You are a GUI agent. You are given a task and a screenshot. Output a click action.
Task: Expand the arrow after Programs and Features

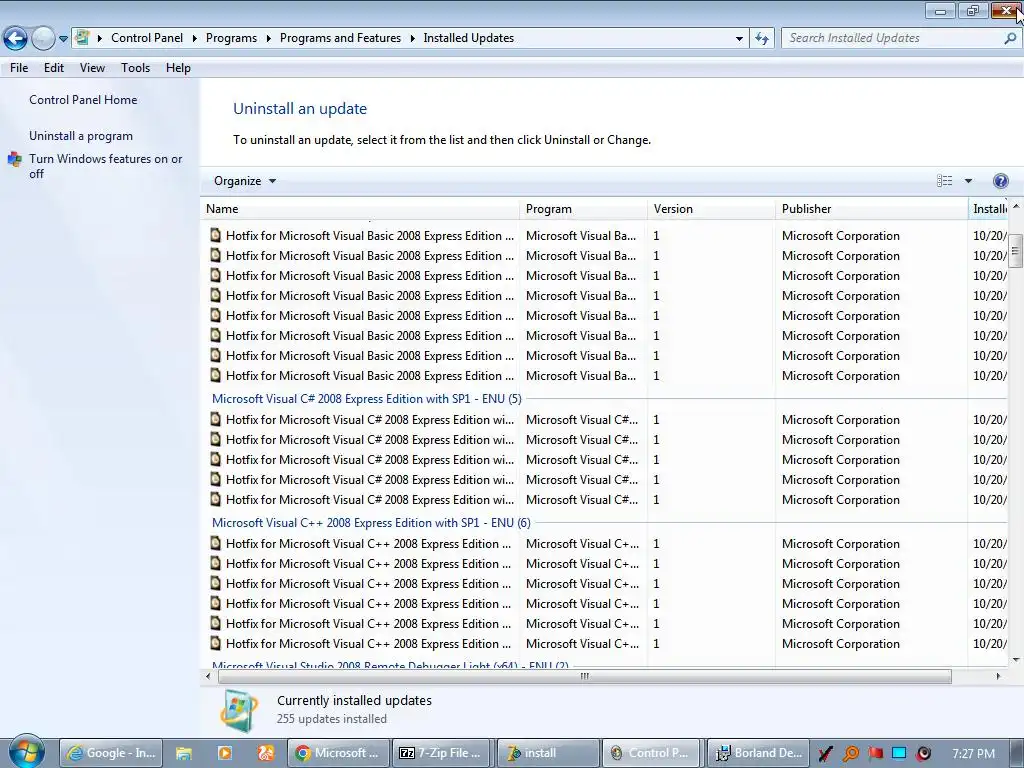click(x=412, y=39)
